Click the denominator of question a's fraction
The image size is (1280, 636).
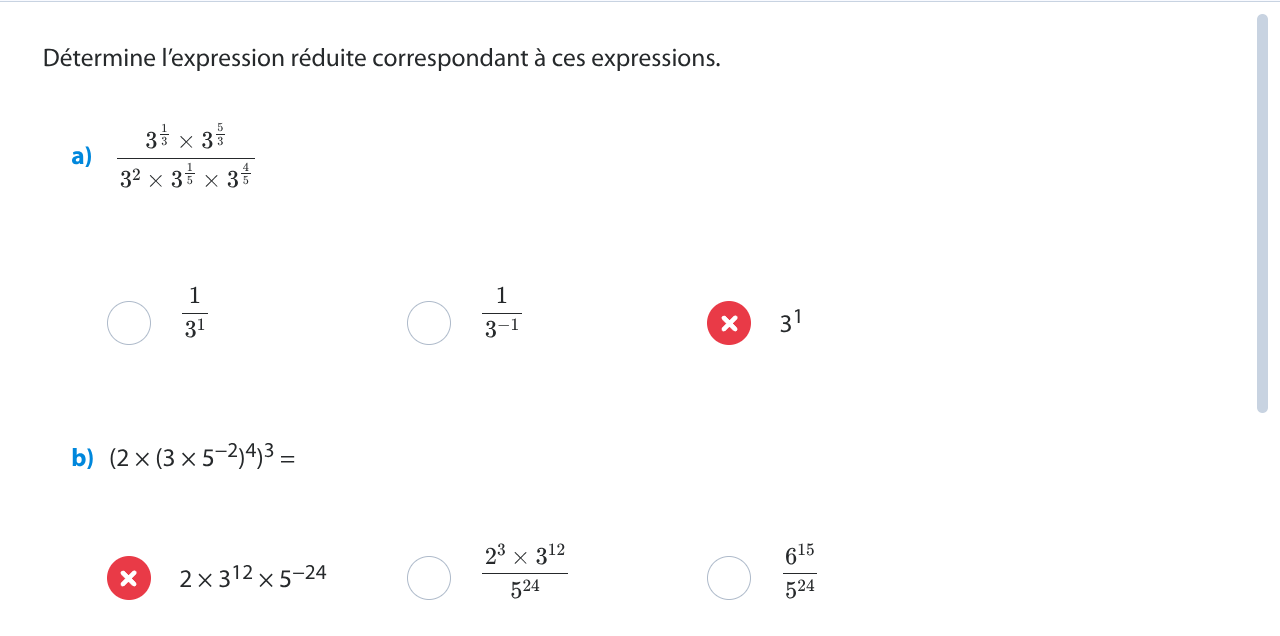pos(185,177)
